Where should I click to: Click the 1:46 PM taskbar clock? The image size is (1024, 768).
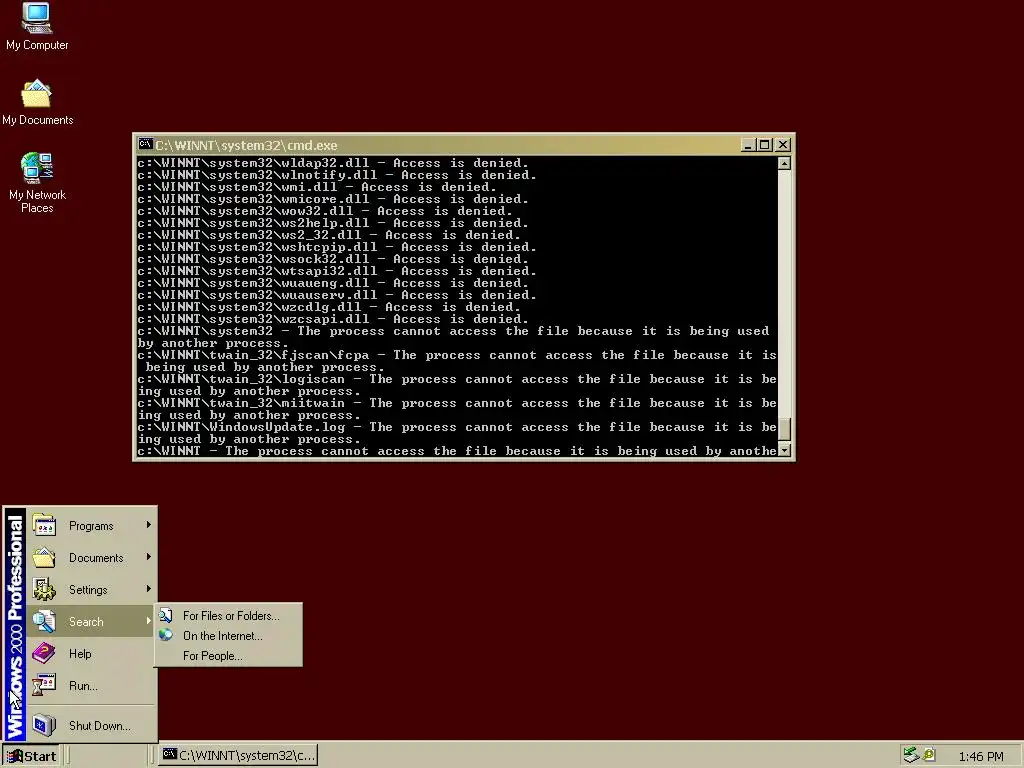(980, 756)
